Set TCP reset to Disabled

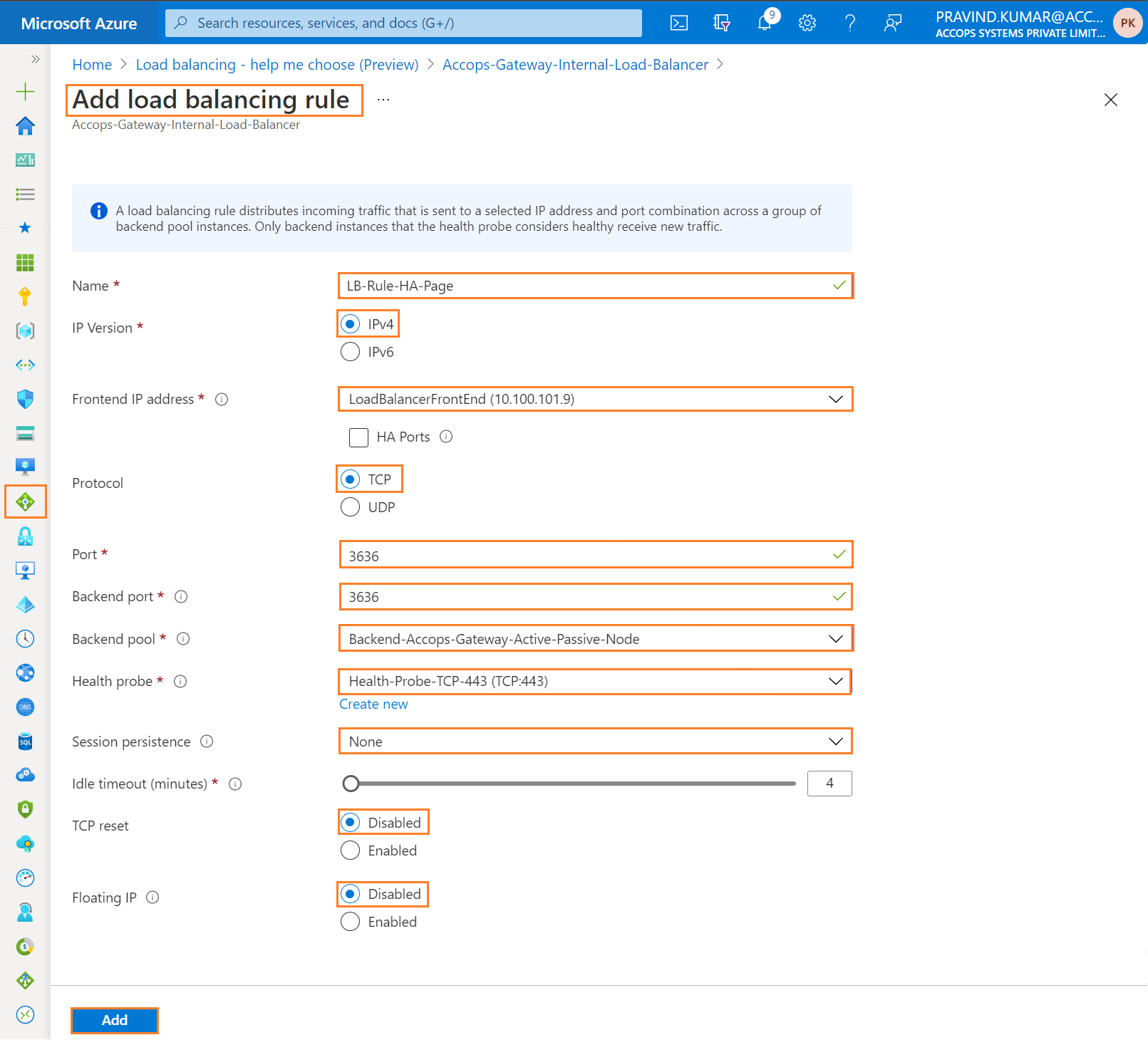pos(350,823)
